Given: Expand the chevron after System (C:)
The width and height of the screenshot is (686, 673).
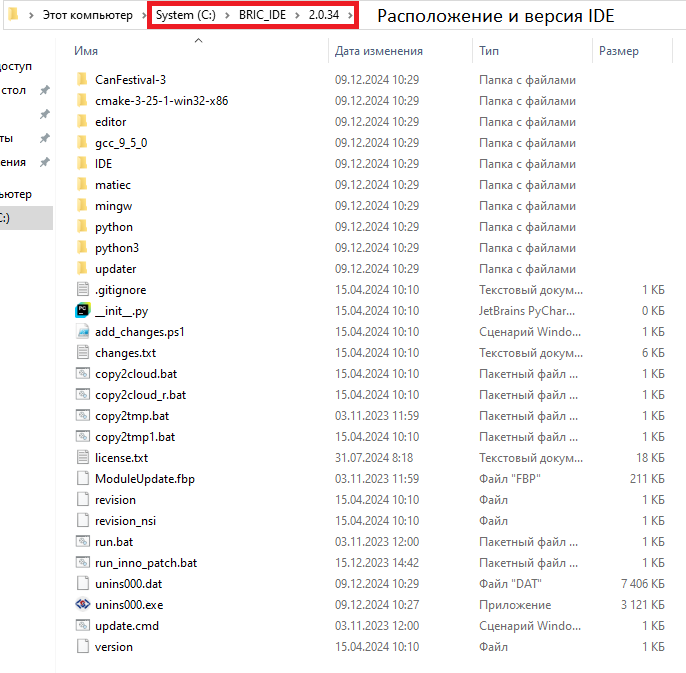Looking at the screenshot, I should pos(227,15).
